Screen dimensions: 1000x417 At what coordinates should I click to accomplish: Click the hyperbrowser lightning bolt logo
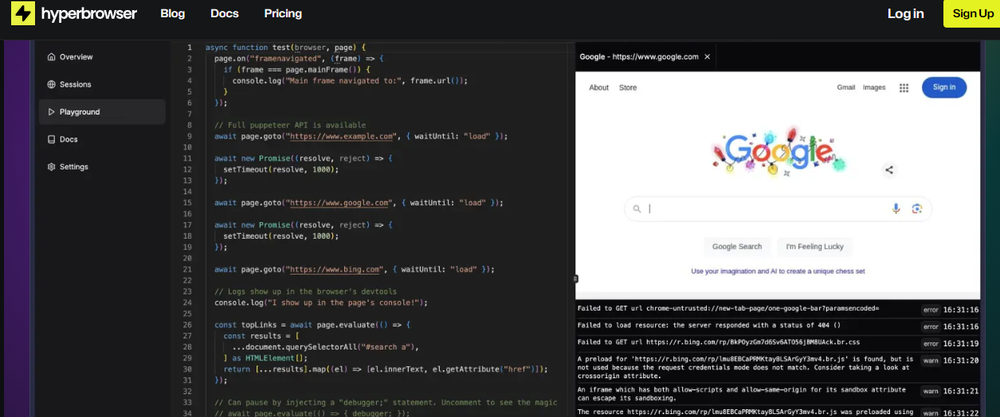point(24,13)
